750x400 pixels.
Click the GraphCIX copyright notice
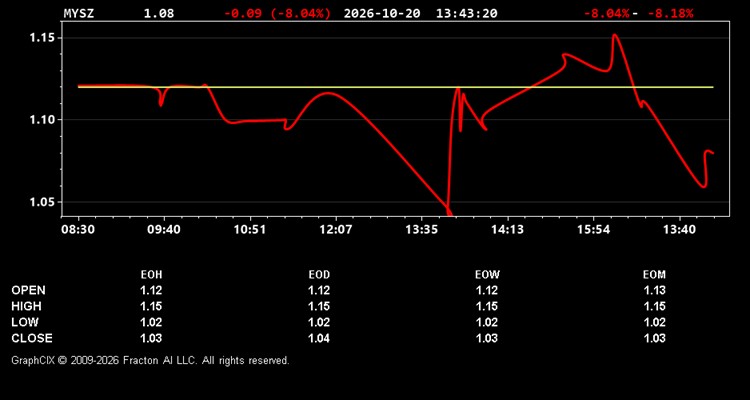tap(150, 360)
